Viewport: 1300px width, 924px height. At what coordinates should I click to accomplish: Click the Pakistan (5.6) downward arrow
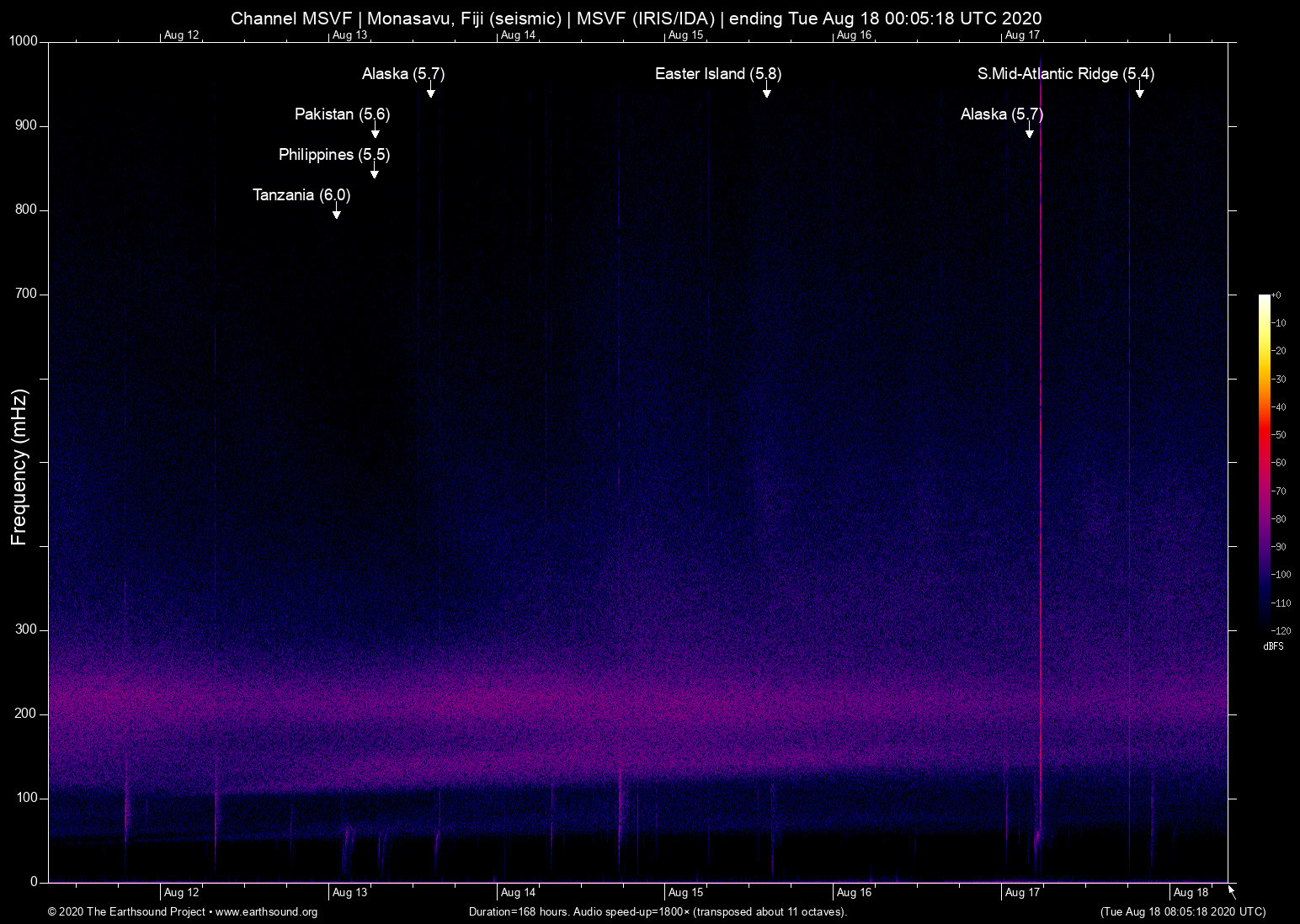(376, 132)
